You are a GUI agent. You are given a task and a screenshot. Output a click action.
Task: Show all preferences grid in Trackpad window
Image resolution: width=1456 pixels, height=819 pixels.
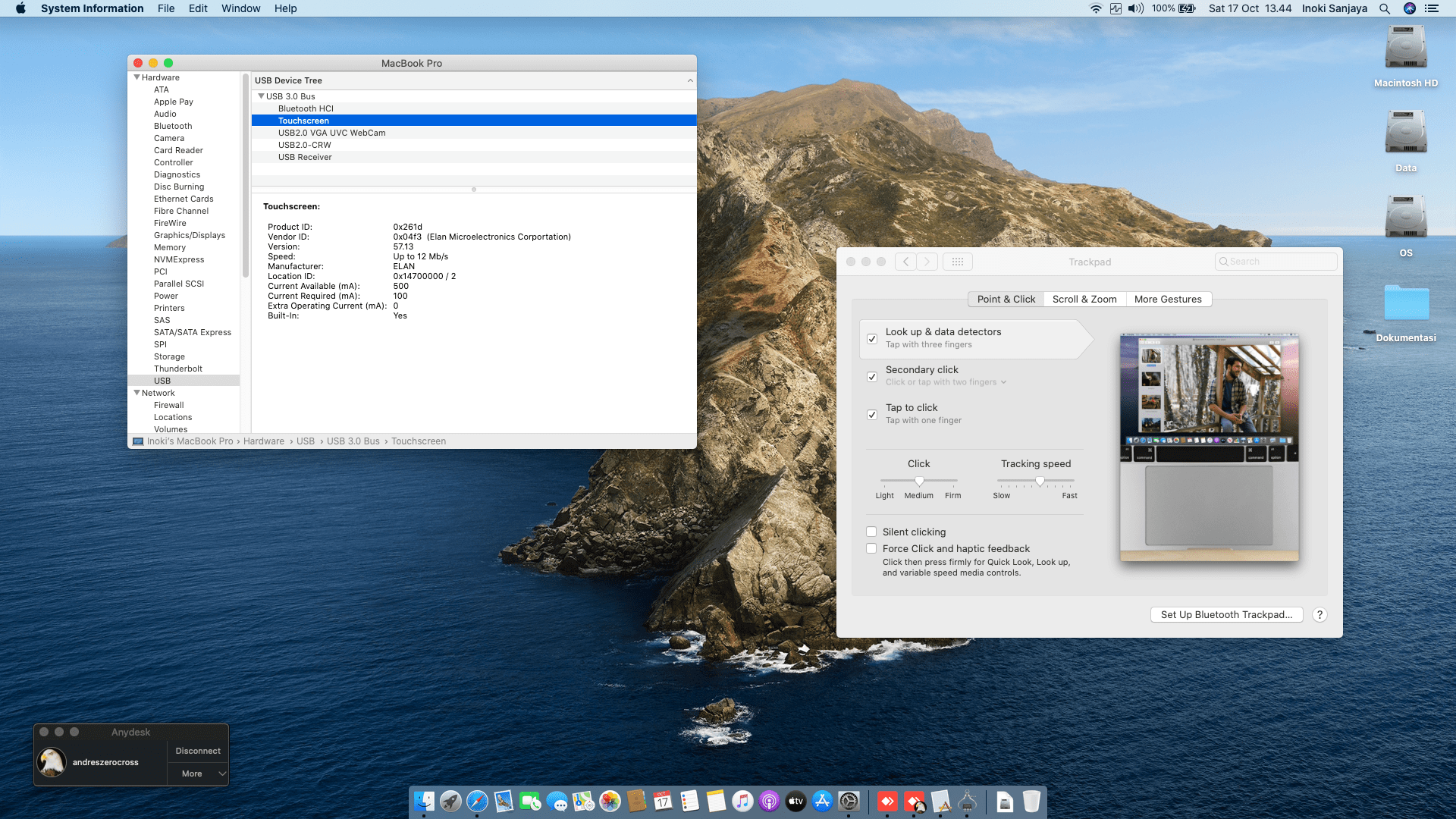click(958, 262)
